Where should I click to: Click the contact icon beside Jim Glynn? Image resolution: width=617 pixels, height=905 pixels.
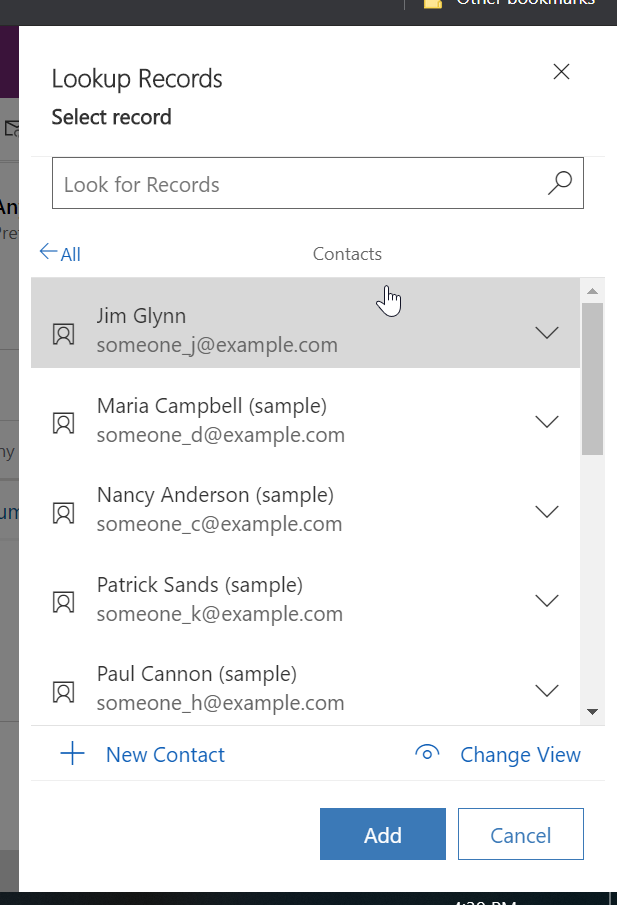pos(64,331)
